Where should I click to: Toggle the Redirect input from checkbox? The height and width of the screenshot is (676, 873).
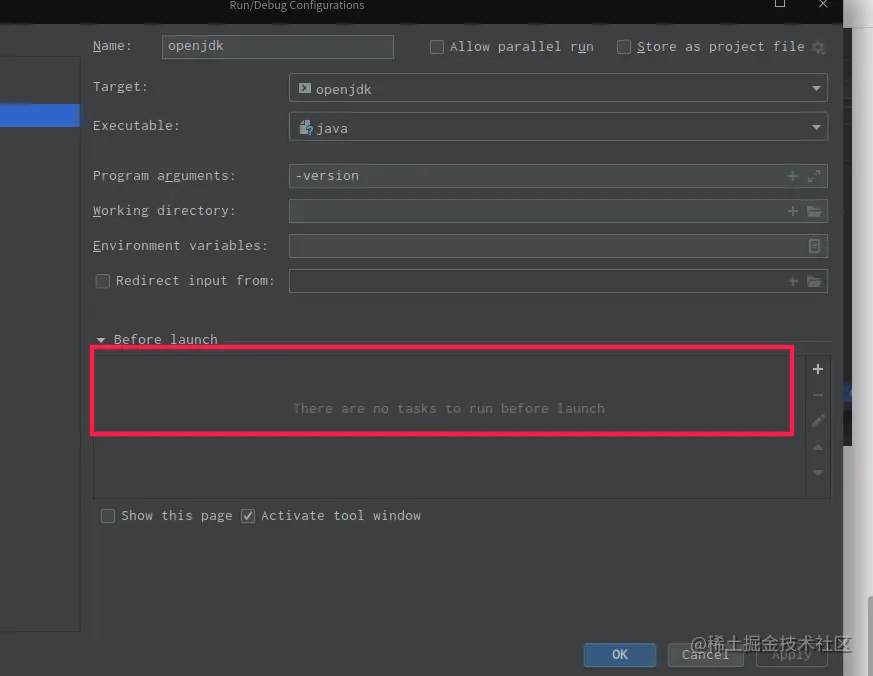point(103,281)
